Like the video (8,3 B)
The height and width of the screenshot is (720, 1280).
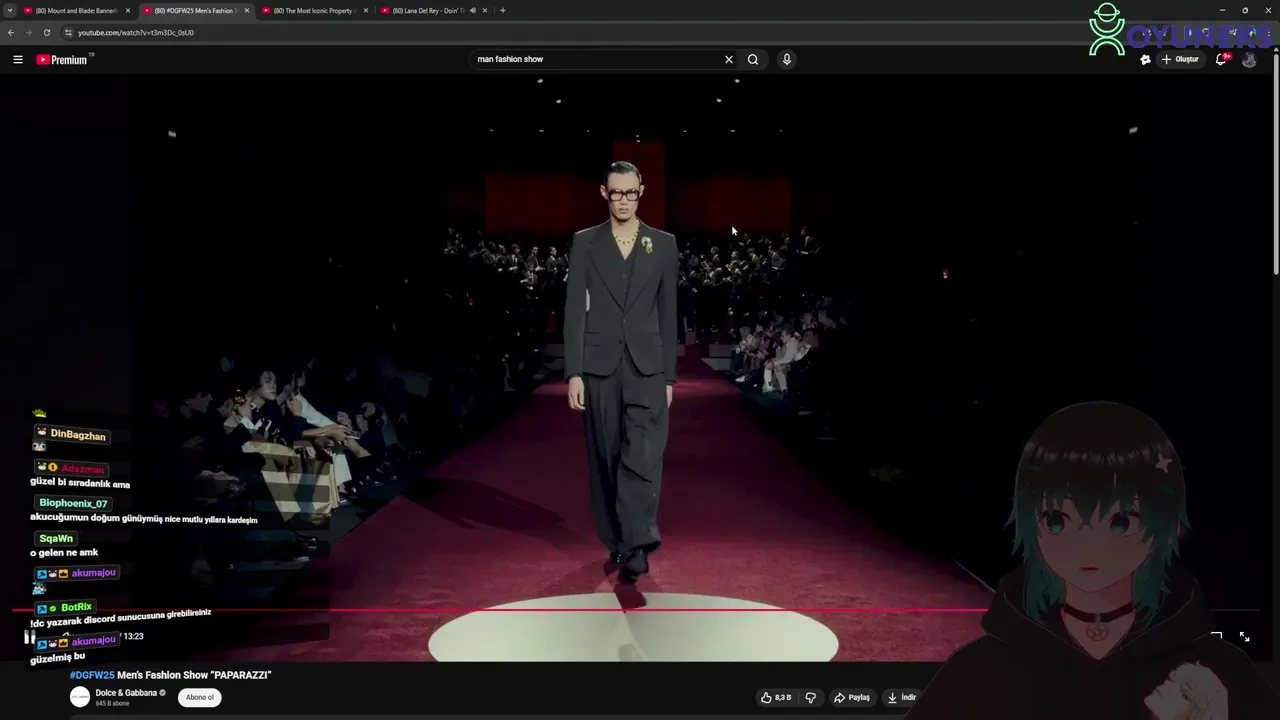coord(776,697)
